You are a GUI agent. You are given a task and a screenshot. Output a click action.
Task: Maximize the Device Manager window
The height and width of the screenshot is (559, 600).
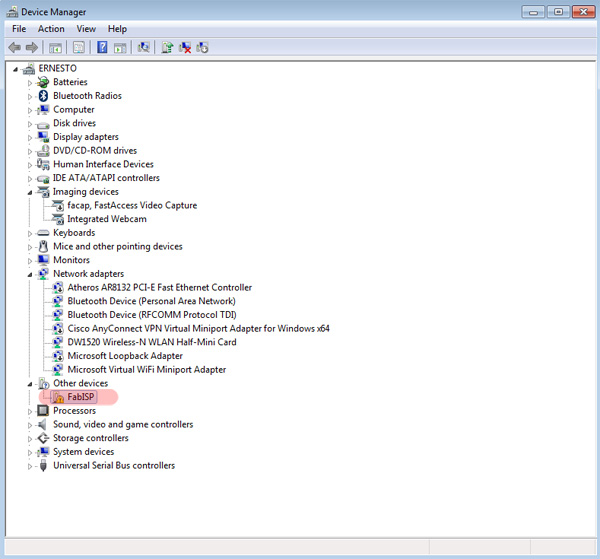pyautogui.click(x=558, y=12)
